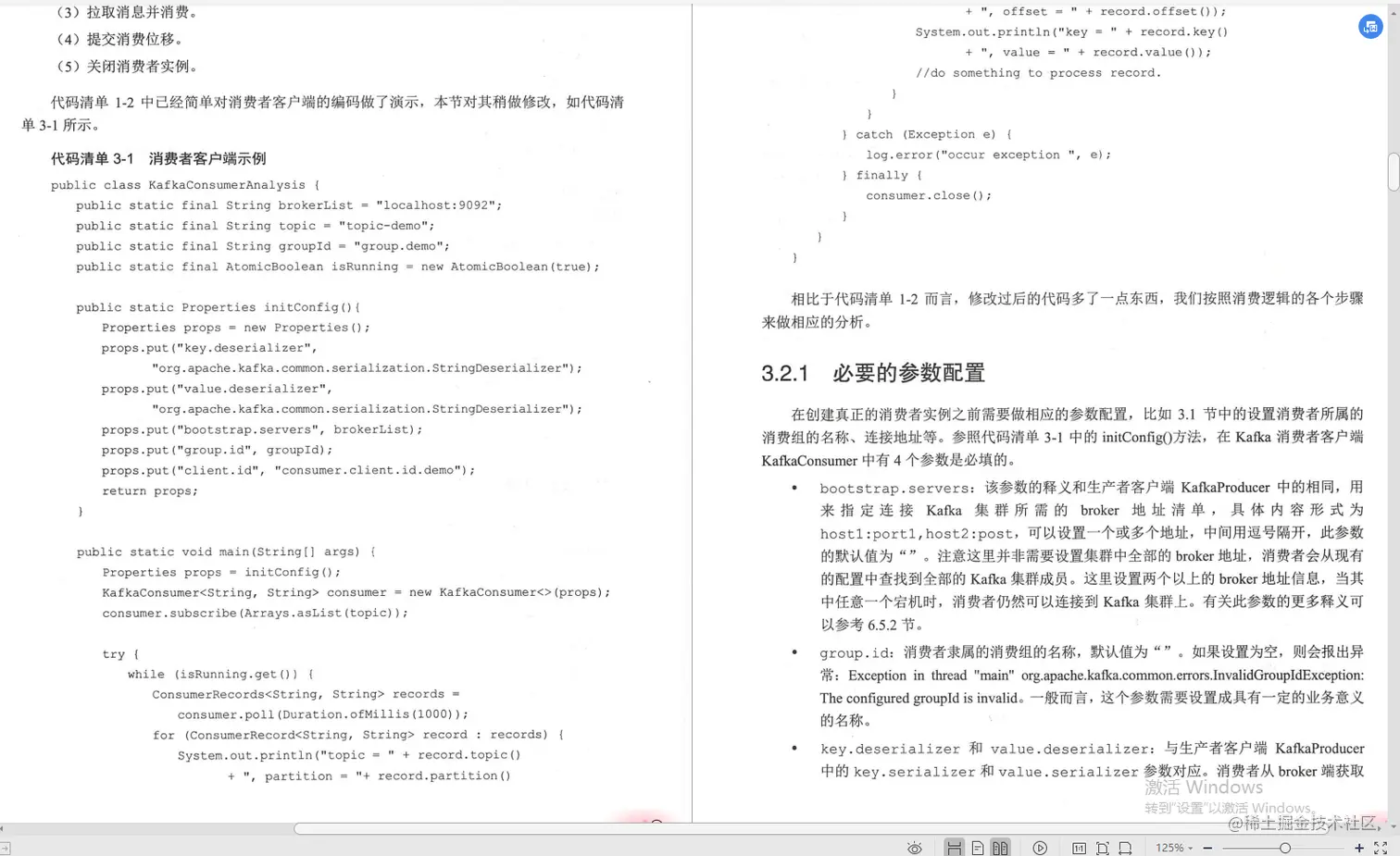Zoom out with the minus button
Image resolution: width=1400 pixels, height=856 pixels.
pos(1206,847)
